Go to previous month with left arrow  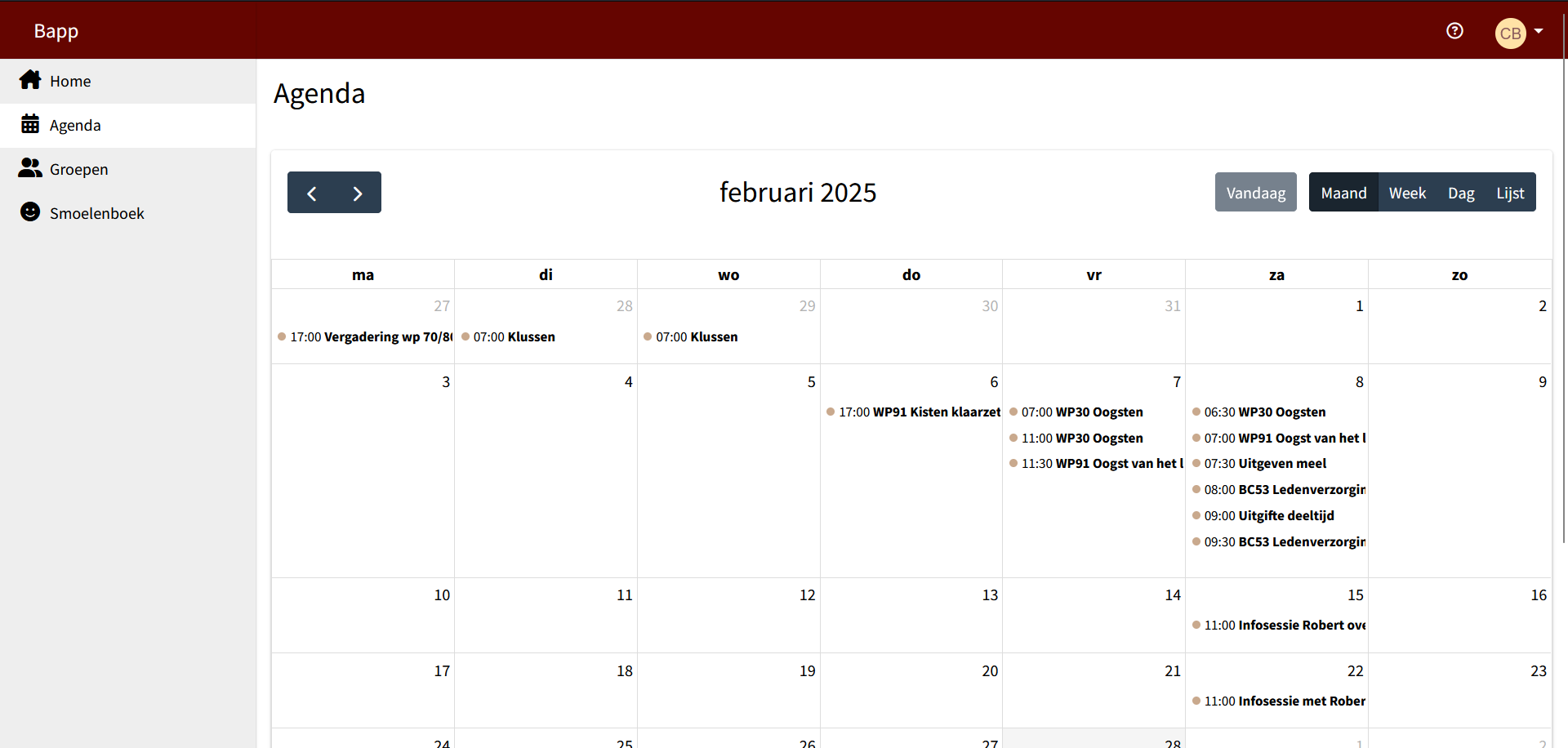point(311,194)
